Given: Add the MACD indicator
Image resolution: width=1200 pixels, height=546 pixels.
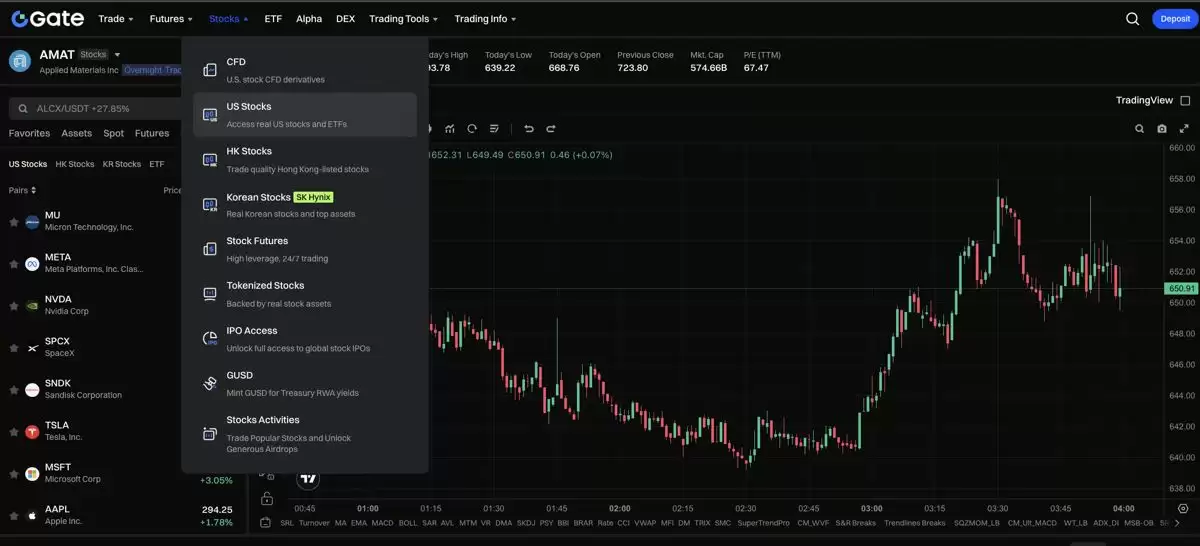Looking at the screenshot, I should click(x=382, y=523).
